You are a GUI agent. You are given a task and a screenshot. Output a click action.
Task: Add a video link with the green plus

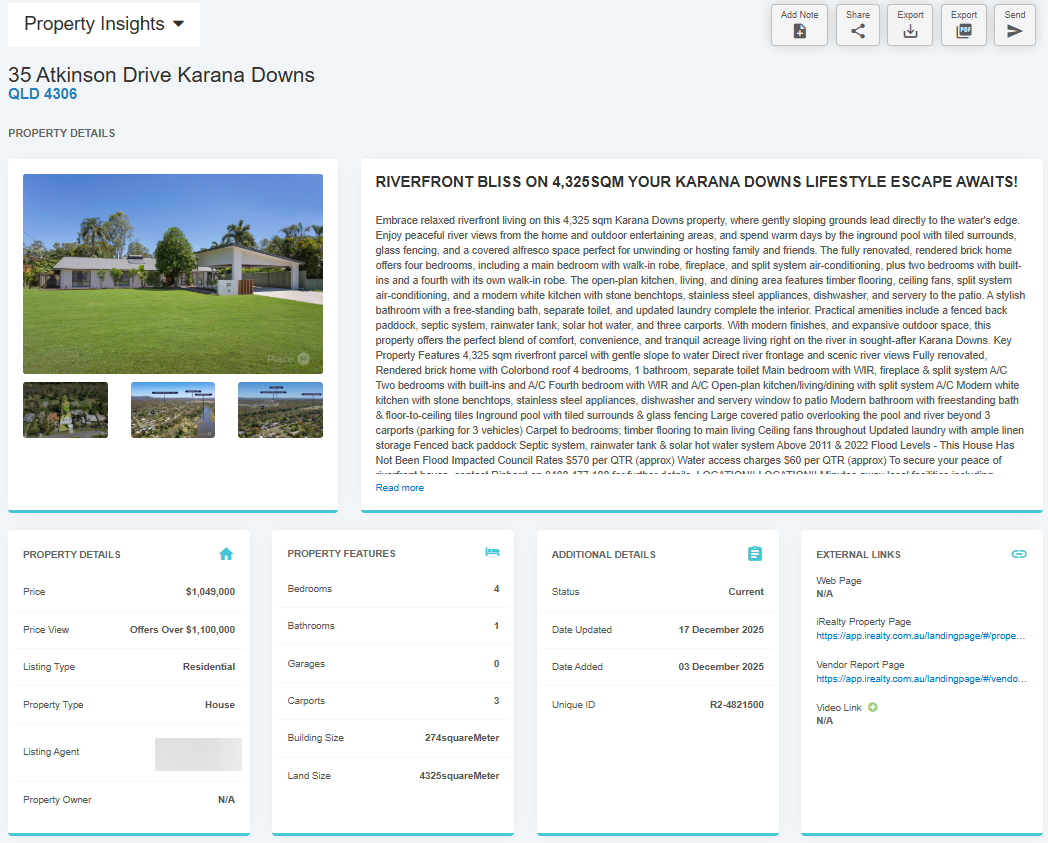coord(873,707)
